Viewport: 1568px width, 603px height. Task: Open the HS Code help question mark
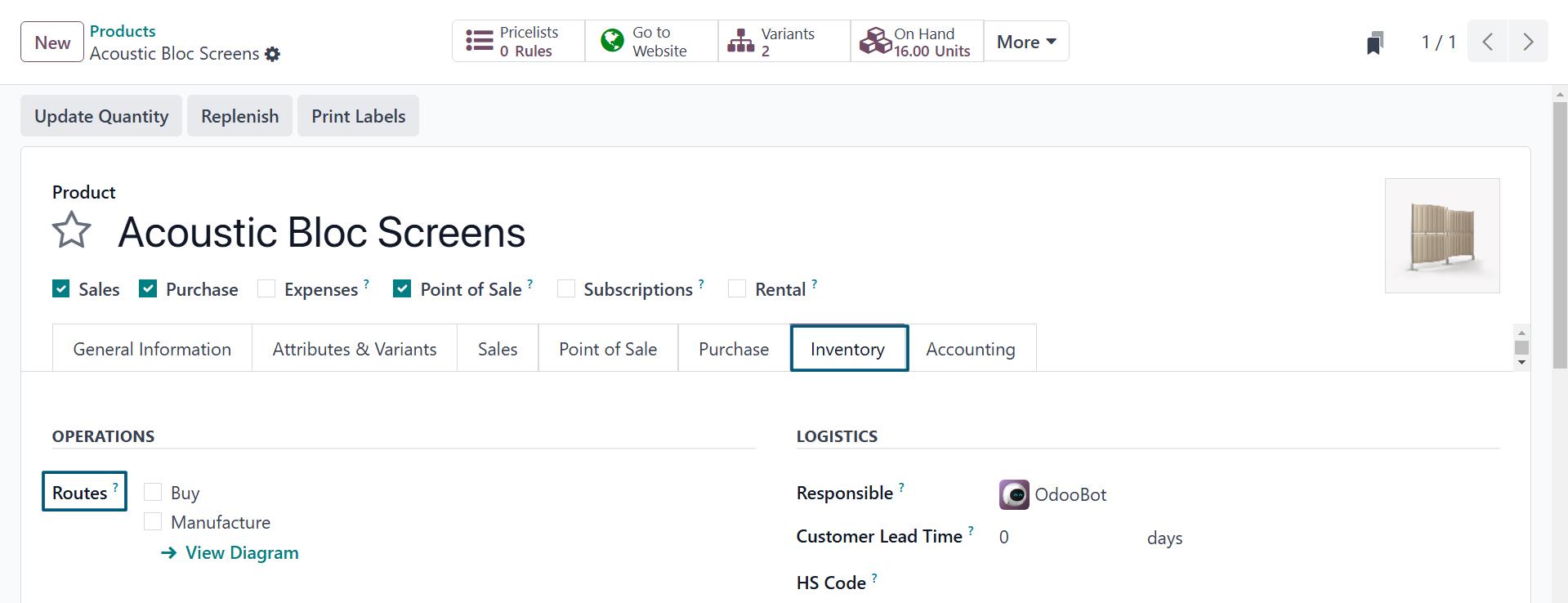[874, 577]
